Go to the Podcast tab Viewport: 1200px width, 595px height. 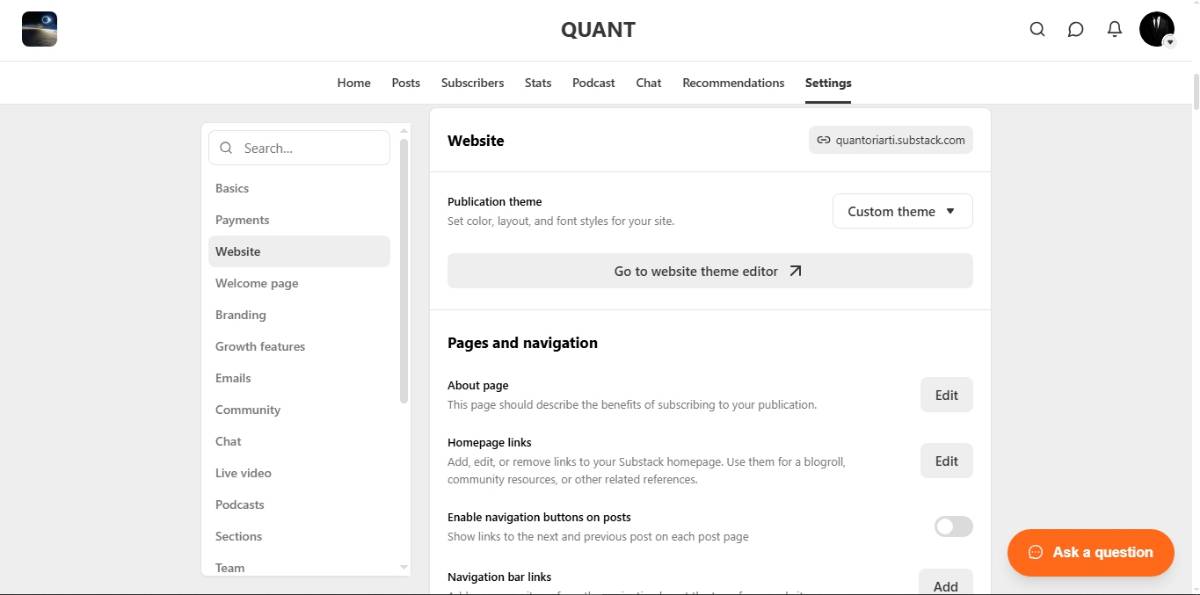(x=594, y=83)
